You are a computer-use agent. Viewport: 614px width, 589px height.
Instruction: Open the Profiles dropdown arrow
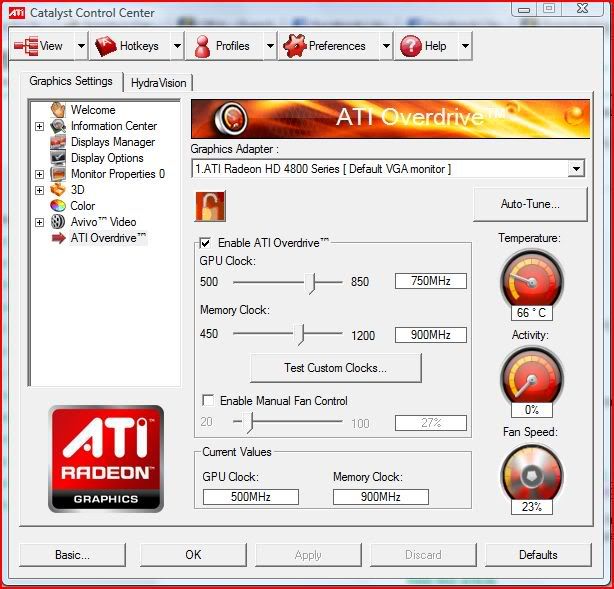pos(270,46)
